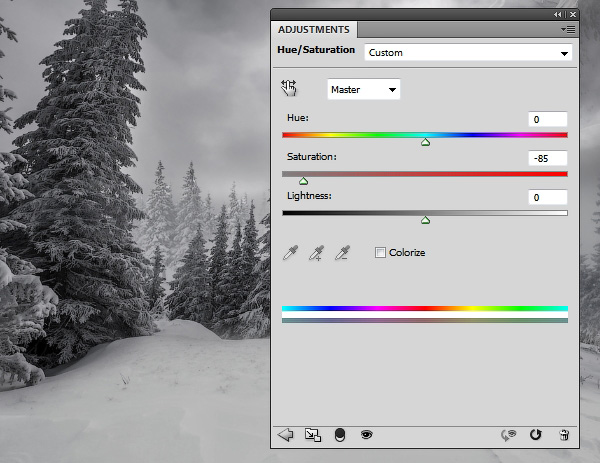This screenshot has height=463, width=600.
Task: Select the on-image targeted adjustment hand tool
Action: click(x=289, y=88)
